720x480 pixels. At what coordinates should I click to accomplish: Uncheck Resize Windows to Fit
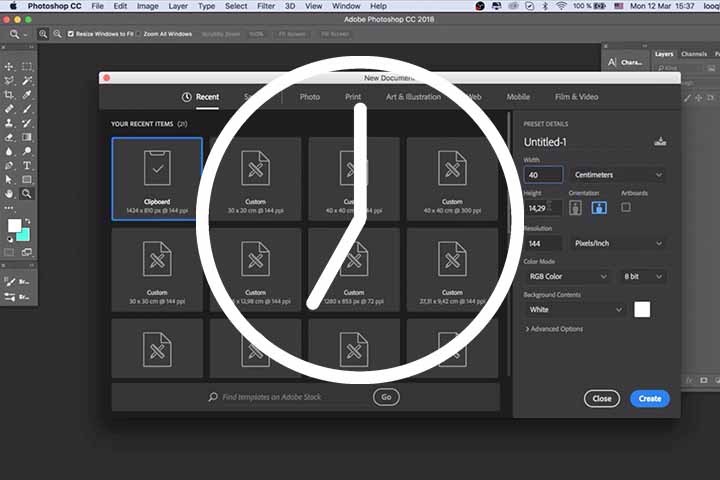point(71,34)
